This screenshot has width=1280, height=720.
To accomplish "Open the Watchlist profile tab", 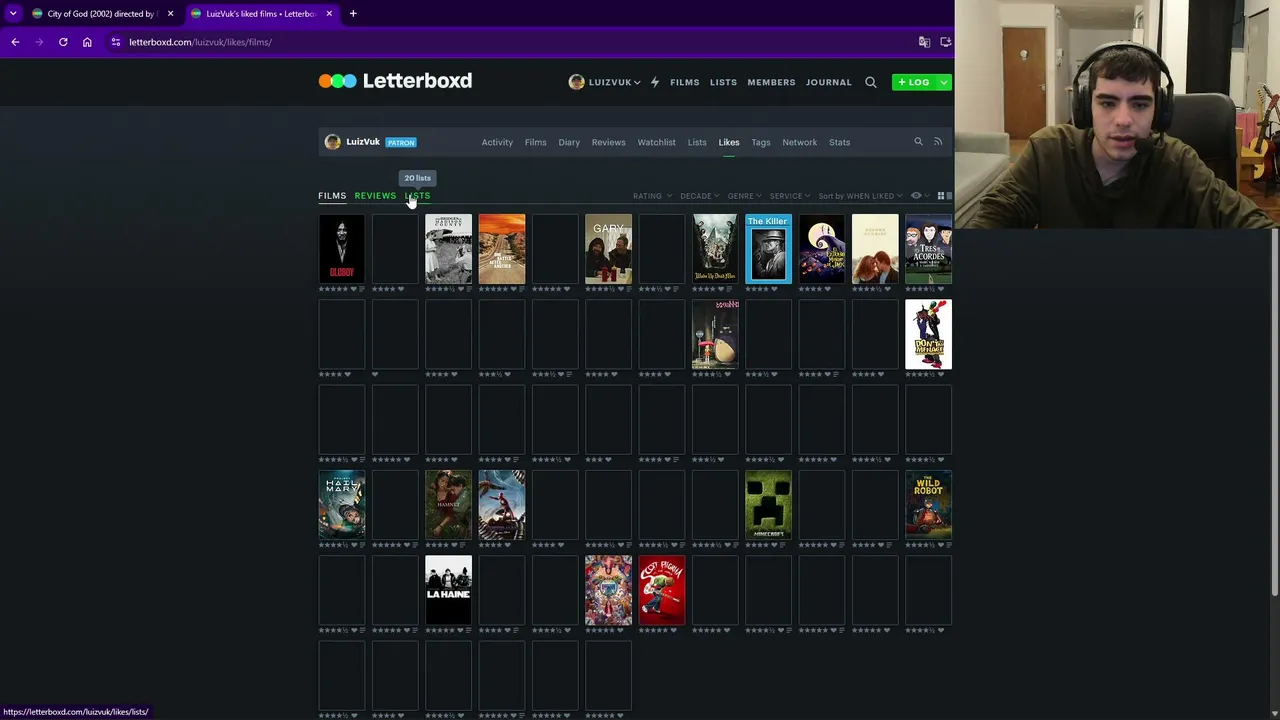I will pyautogui.click(x=657, y=142).
